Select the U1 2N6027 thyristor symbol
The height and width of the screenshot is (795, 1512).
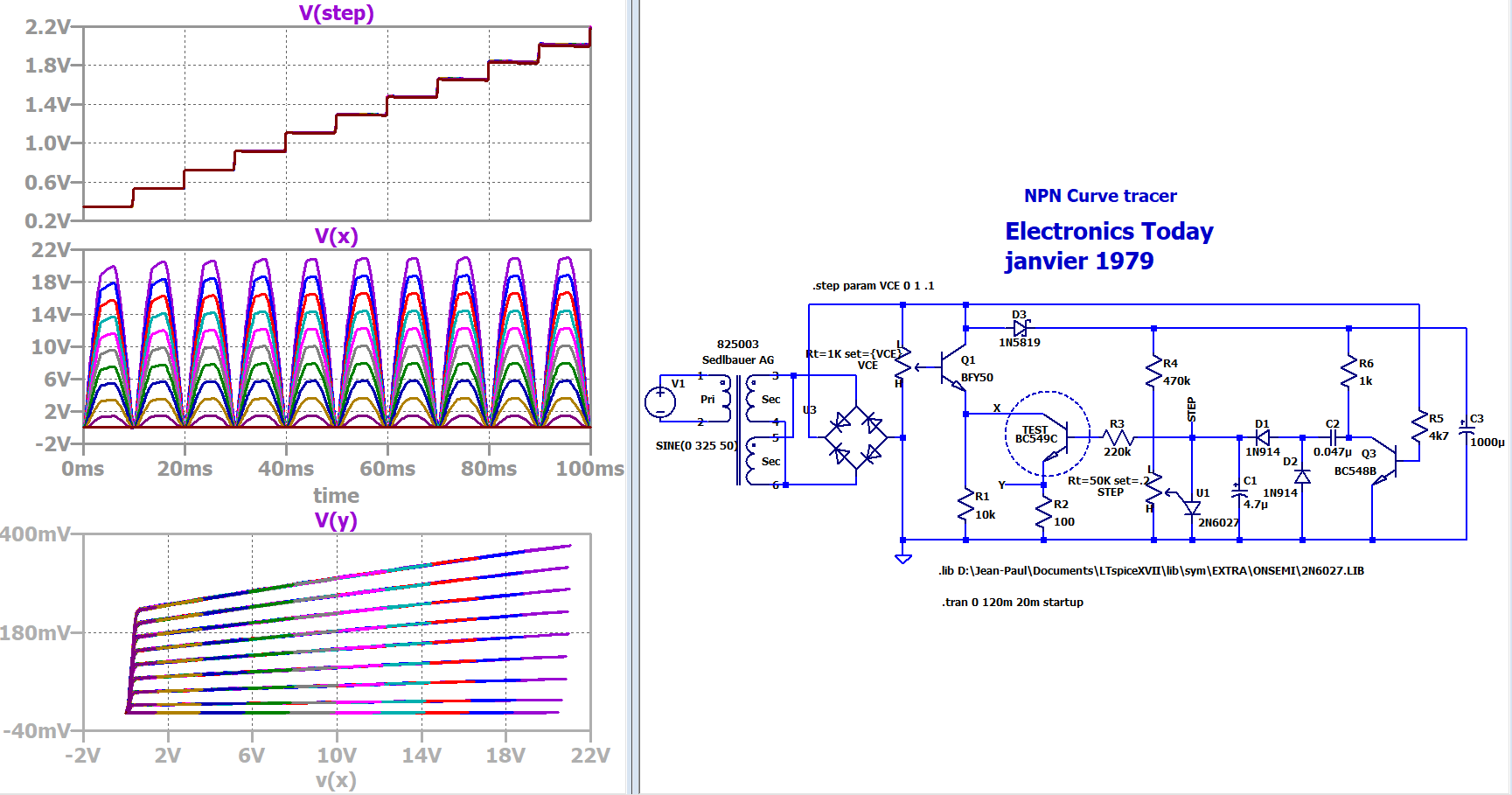pos(1190,506)
